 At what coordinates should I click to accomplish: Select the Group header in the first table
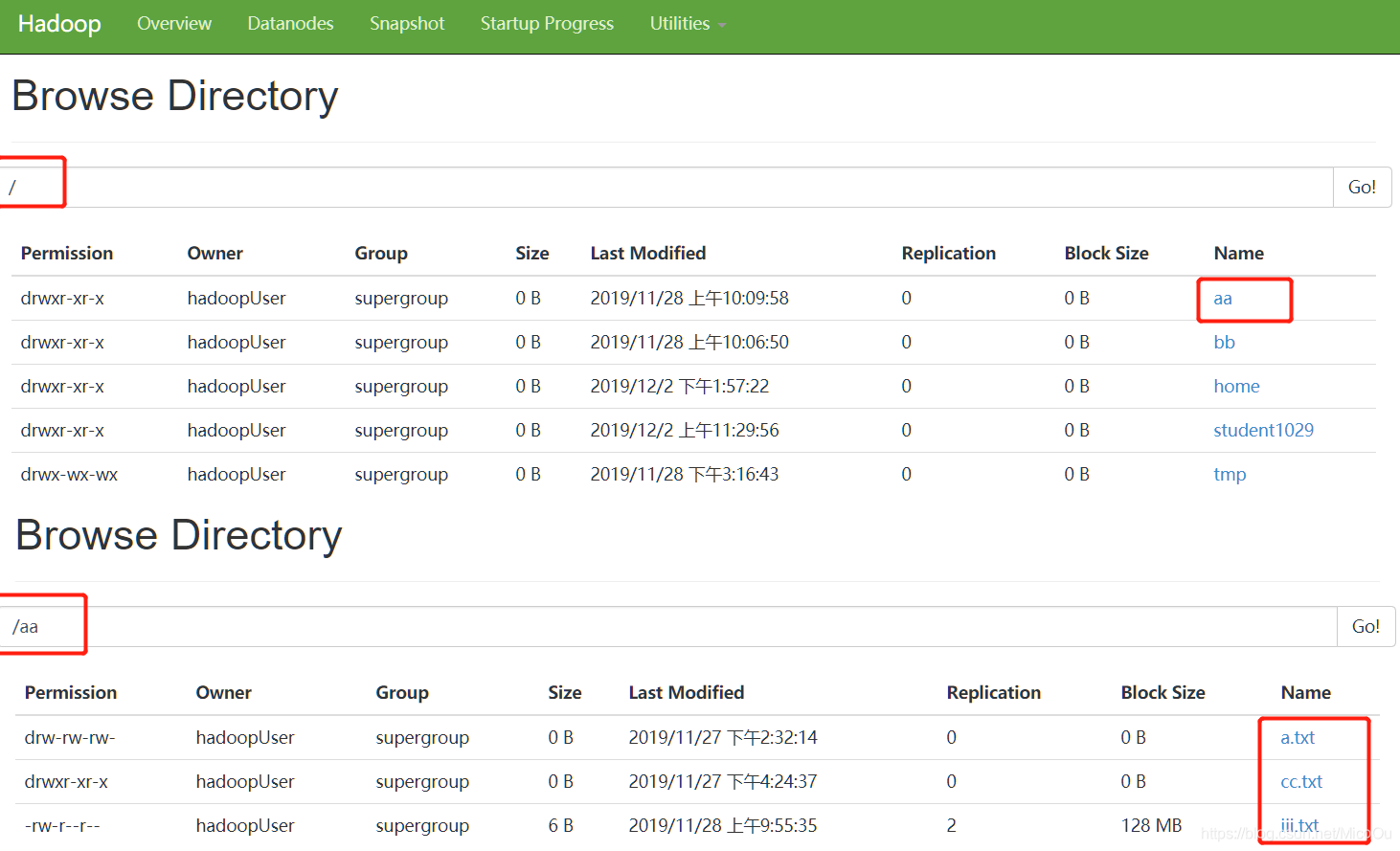pyautogui.click(x=381, y=254)
